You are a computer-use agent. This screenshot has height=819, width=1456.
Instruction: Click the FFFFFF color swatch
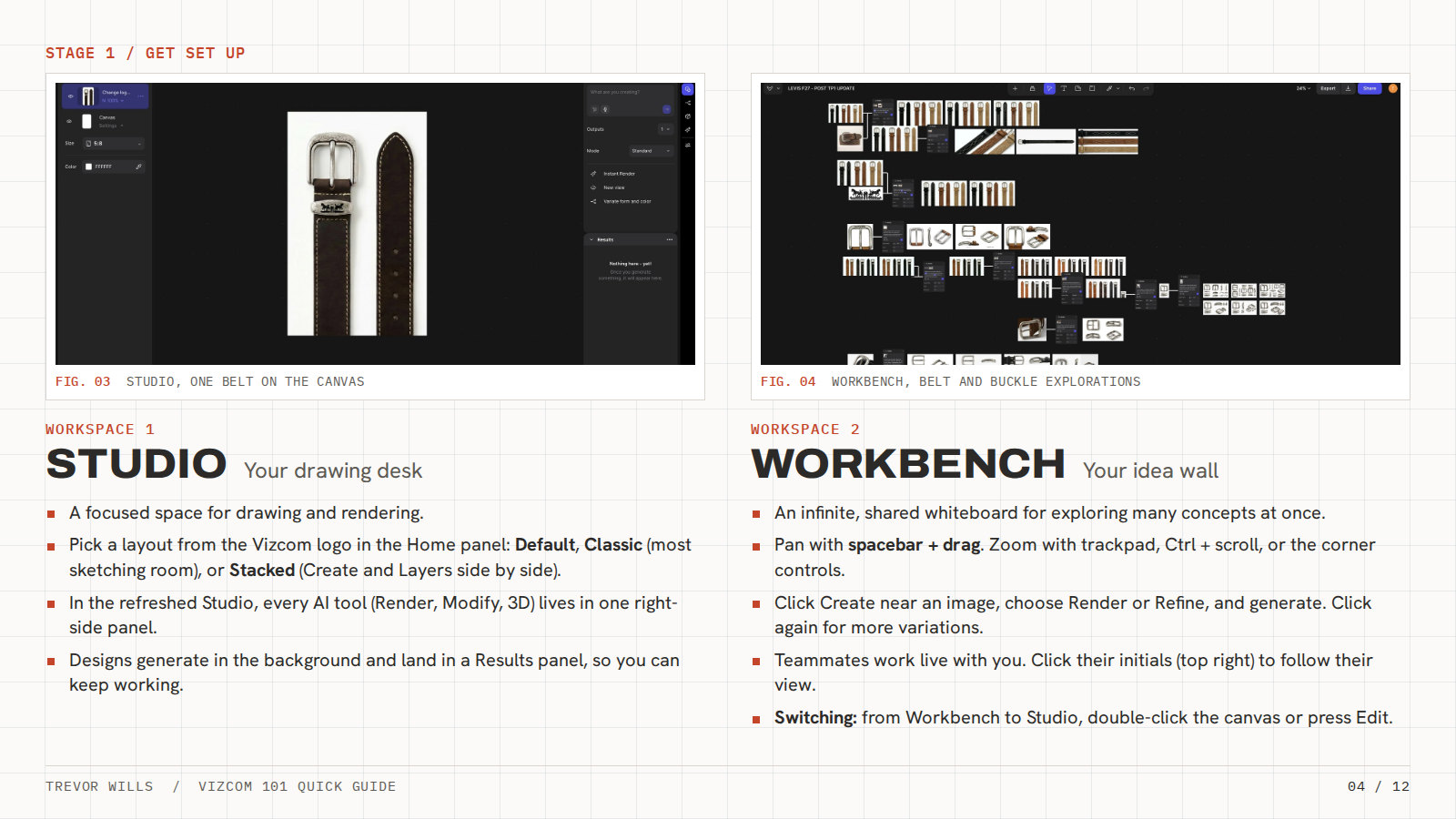[x=88, y=167]
